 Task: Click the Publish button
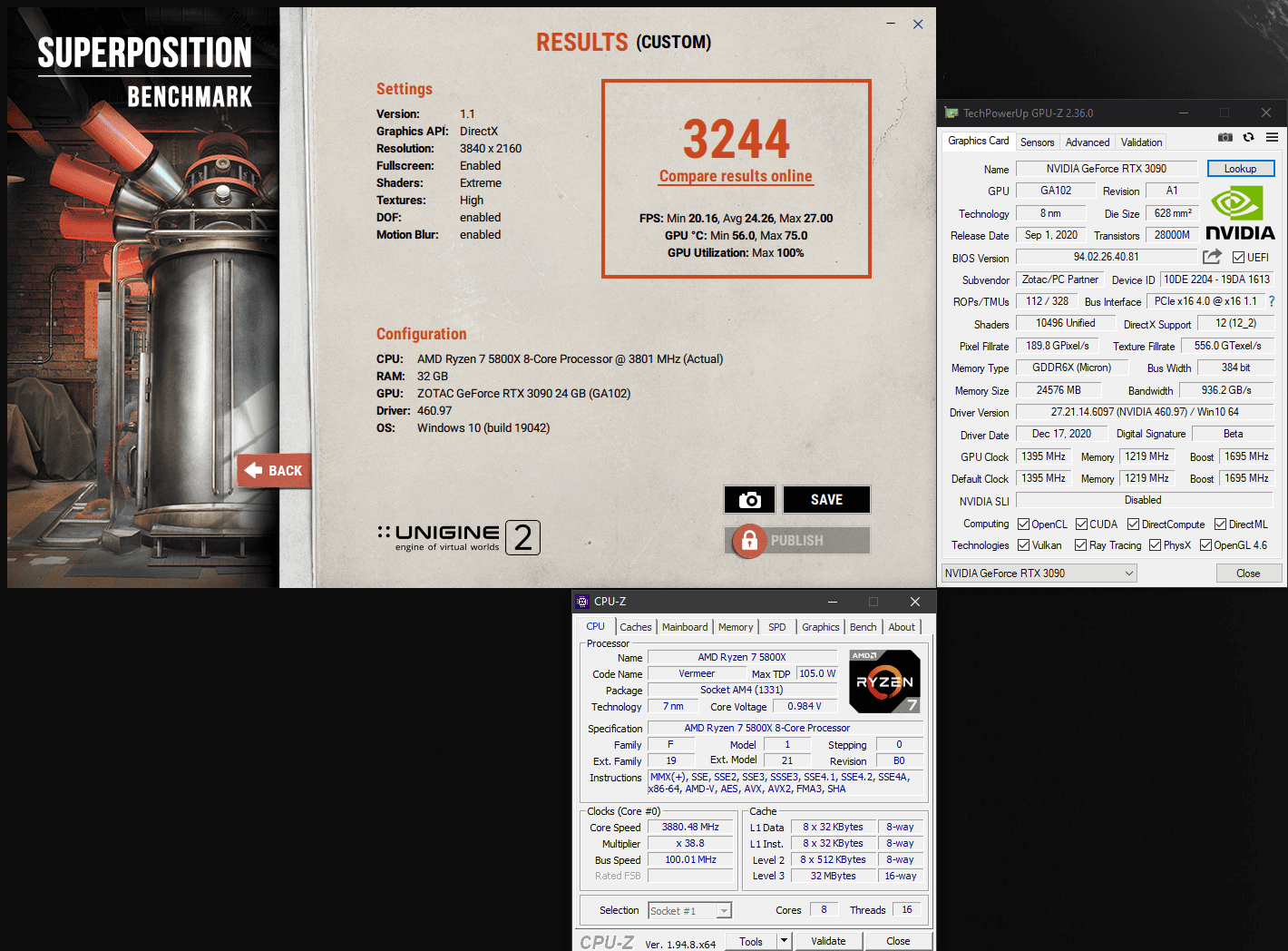click(796, 541)
